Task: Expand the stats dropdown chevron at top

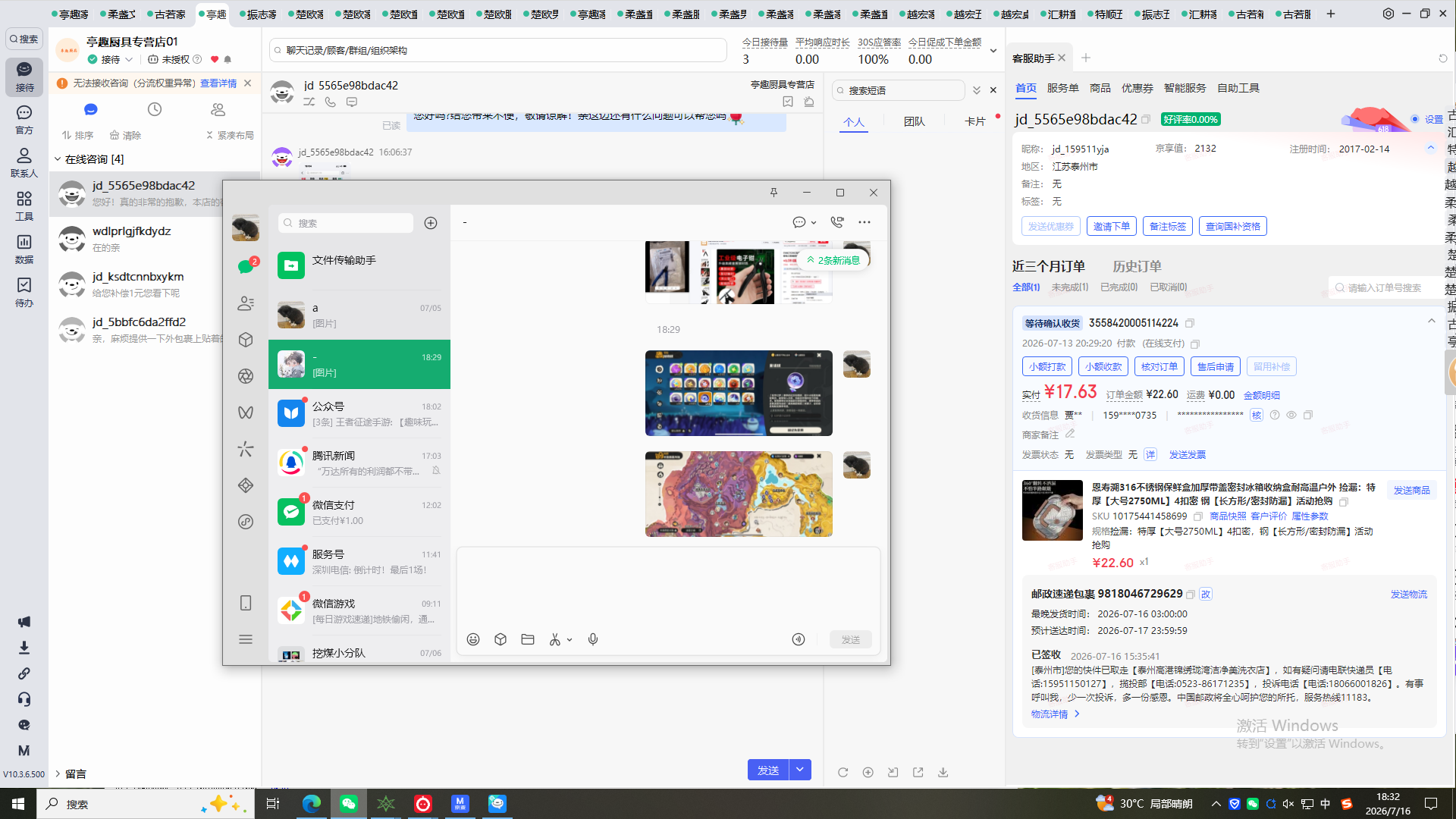Action: click(x=993, y=51)
